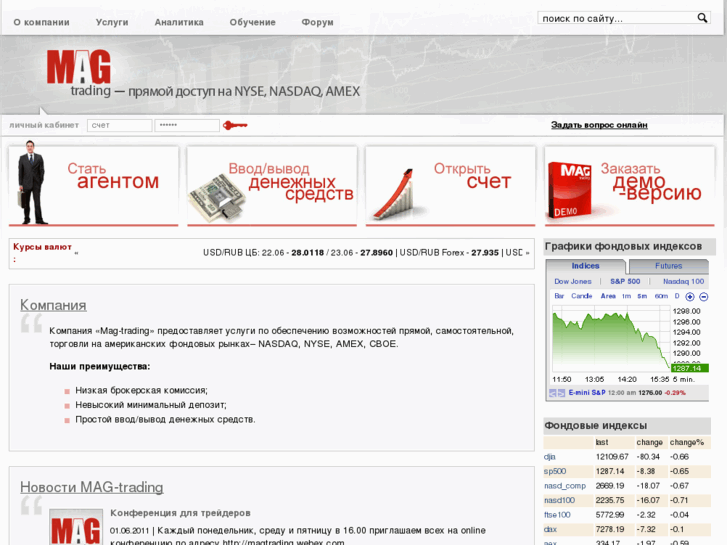Open the О компании menu
Image resolution: width=727 pixels, height=545 pixels.
(41, 22)
